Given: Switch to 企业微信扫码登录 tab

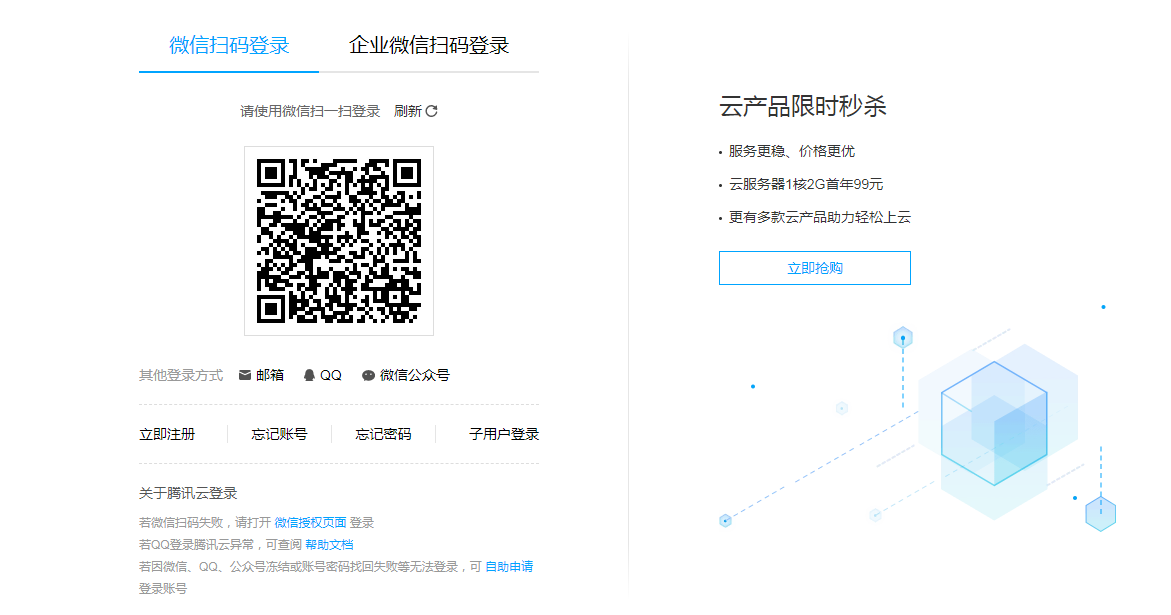Looking at the screenshot, I should (x=429, y=46).
